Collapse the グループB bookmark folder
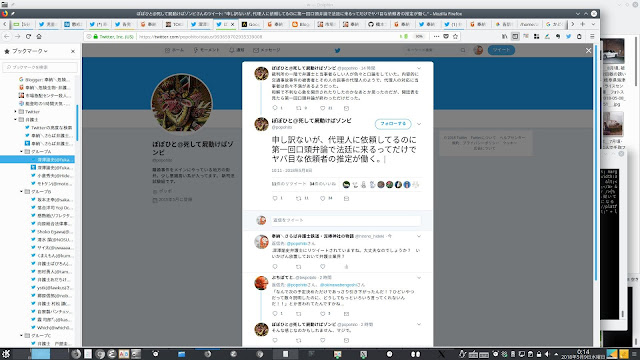This screenshot has height=360, width=640. (x=21, y=191)
